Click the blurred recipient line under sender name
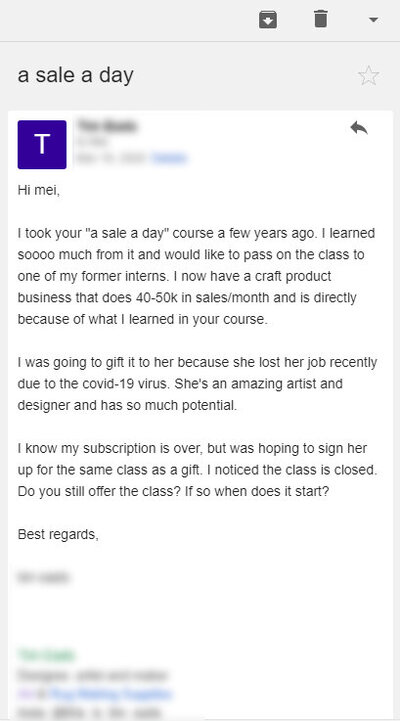The image size is (400, 721). pyautogui.click(x=92, y=142)
